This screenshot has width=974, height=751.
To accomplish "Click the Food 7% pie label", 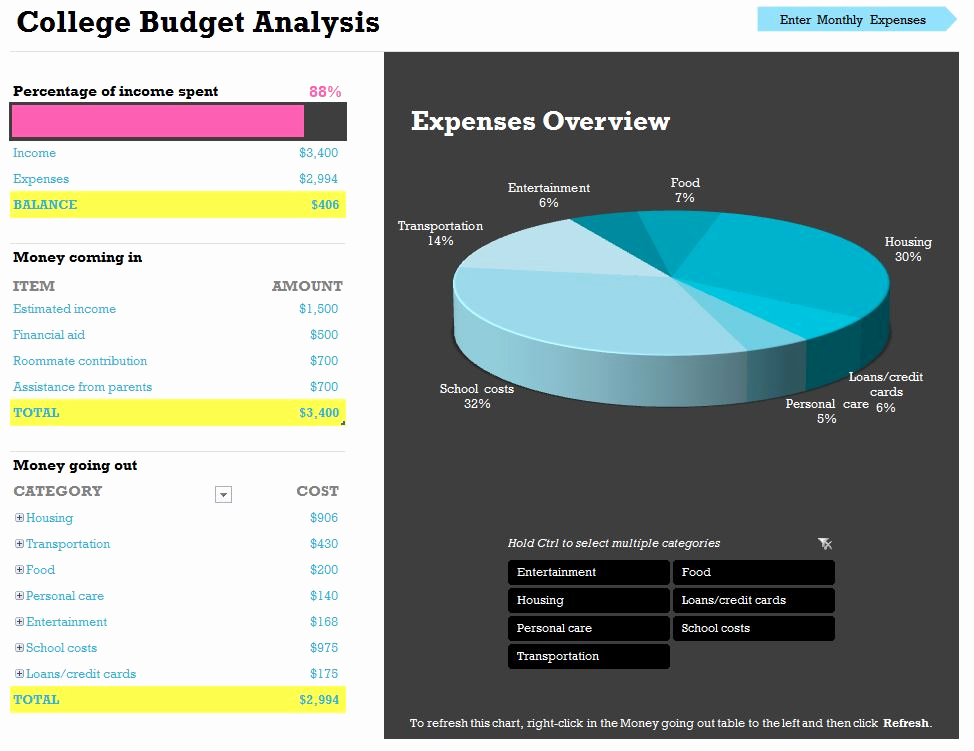I will click(x=685, y=190).
